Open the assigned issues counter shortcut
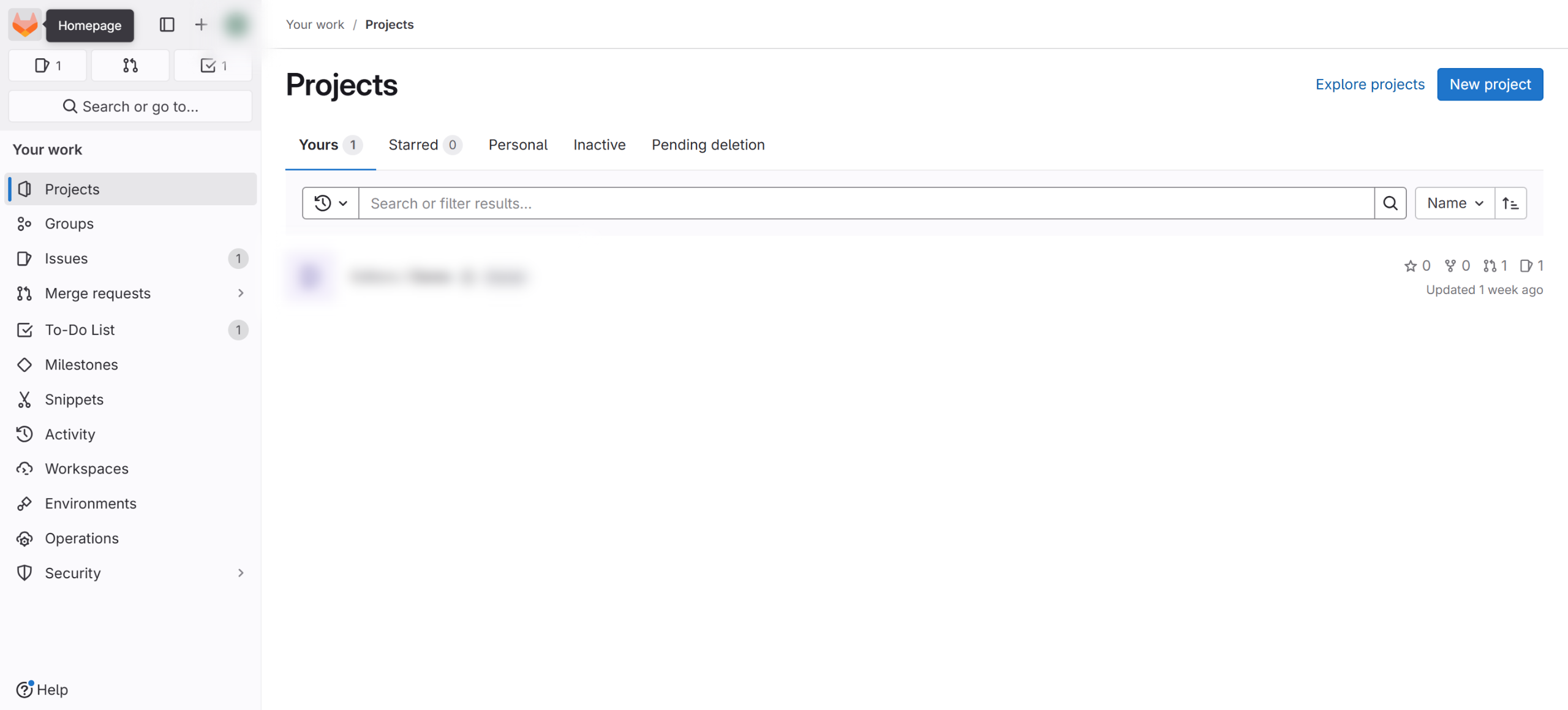 48,66
